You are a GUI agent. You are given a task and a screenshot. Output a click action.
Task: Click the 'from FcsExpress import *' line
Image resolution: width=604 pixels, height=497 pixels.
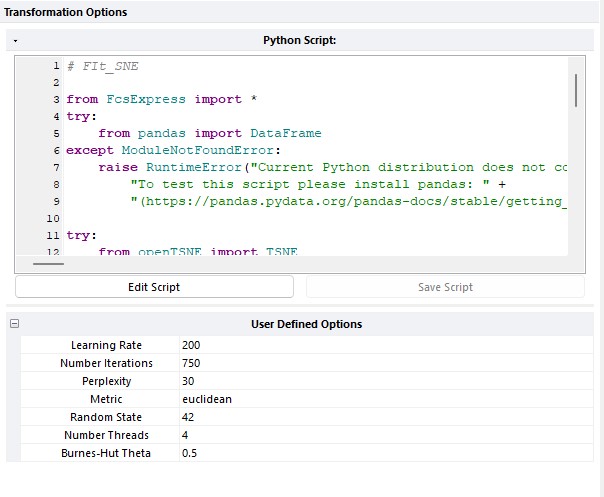pyautogui.click(x=162, y=99)
